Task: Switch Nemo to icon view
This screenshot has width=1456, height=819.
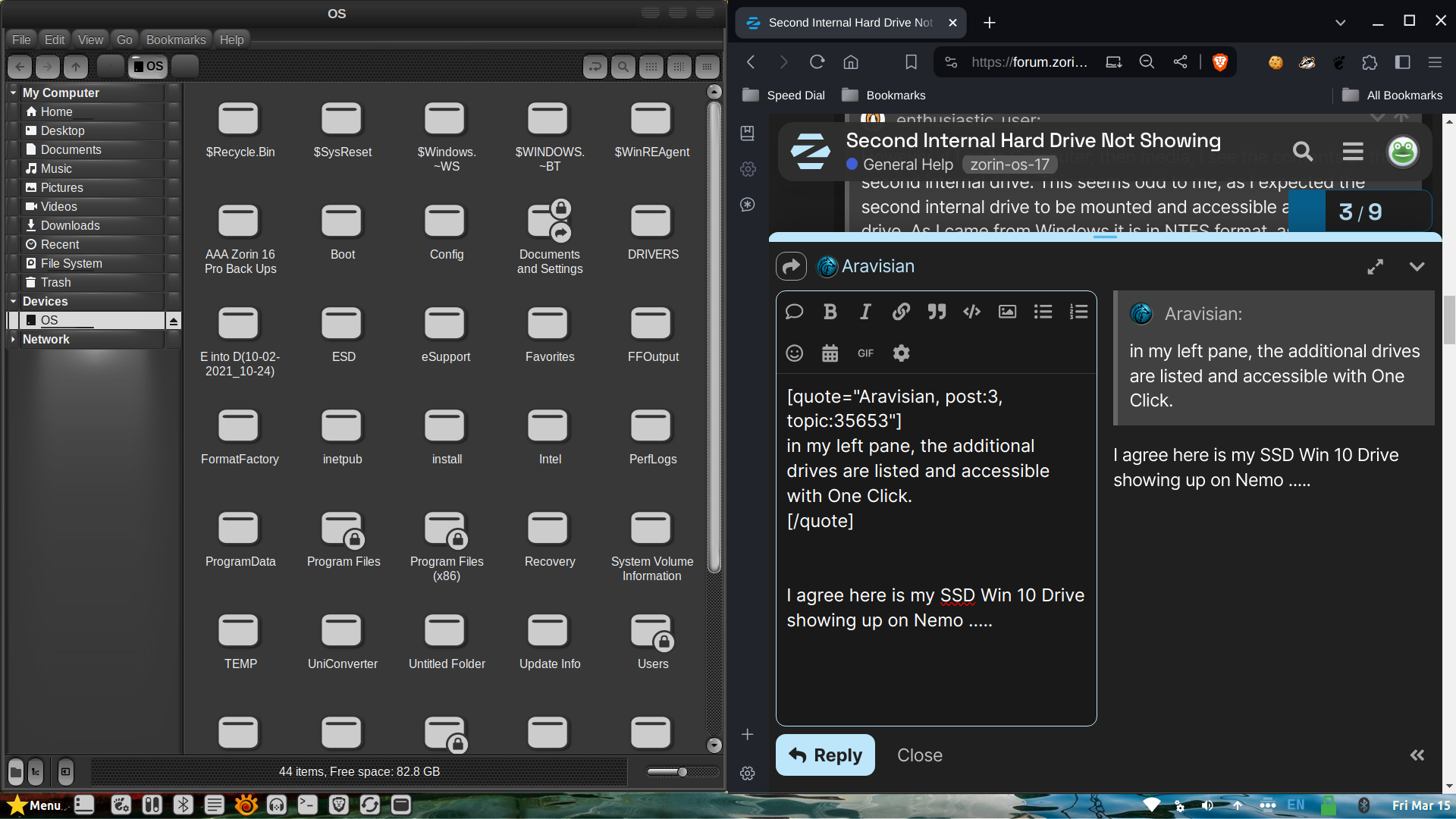Action: (x=651, y=67)
